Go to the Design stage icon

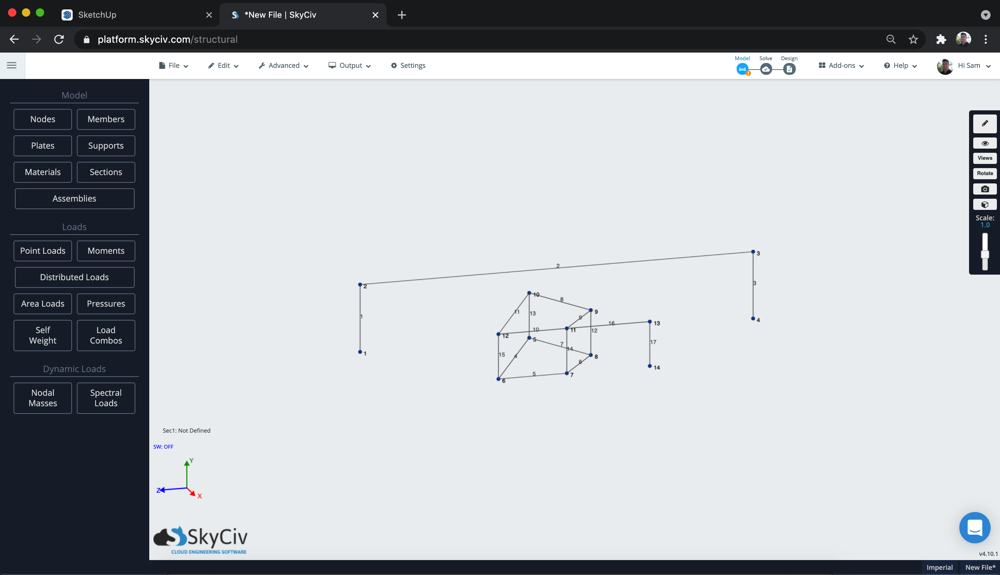click(x=789, y=69)
